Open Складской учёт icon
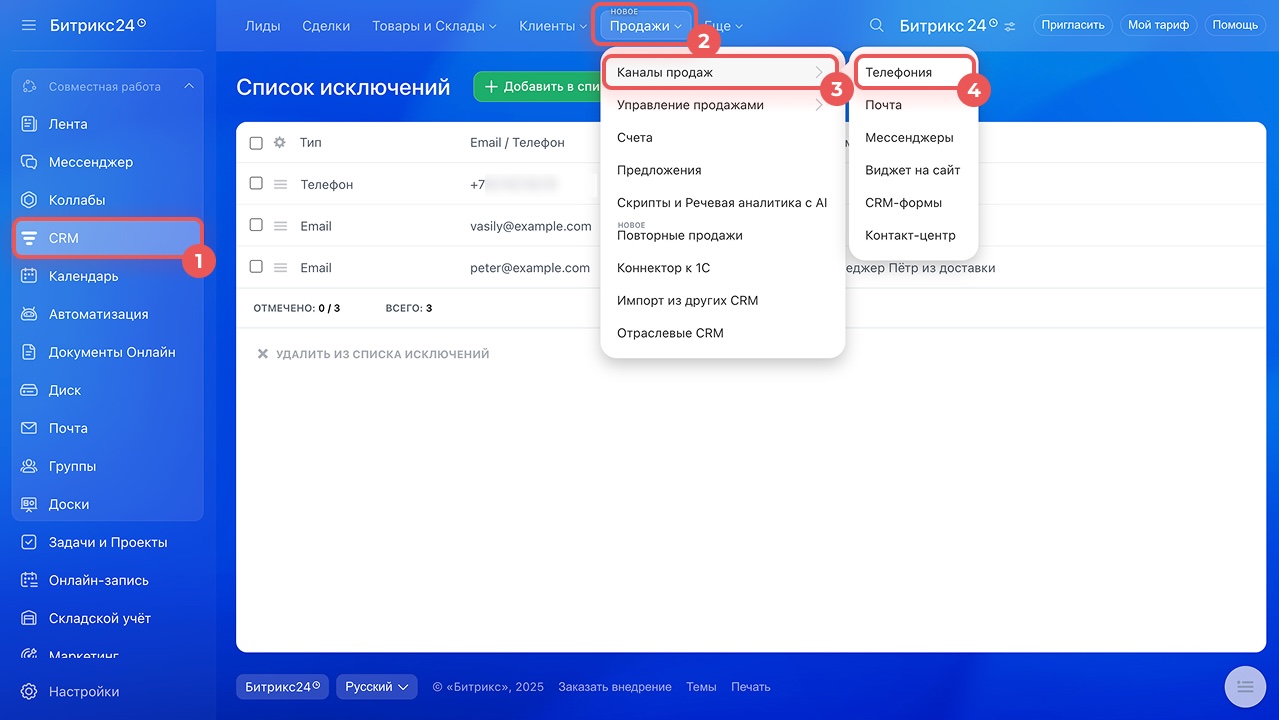This screenshot has width=1279, height=720. click(x=29, y=618)
